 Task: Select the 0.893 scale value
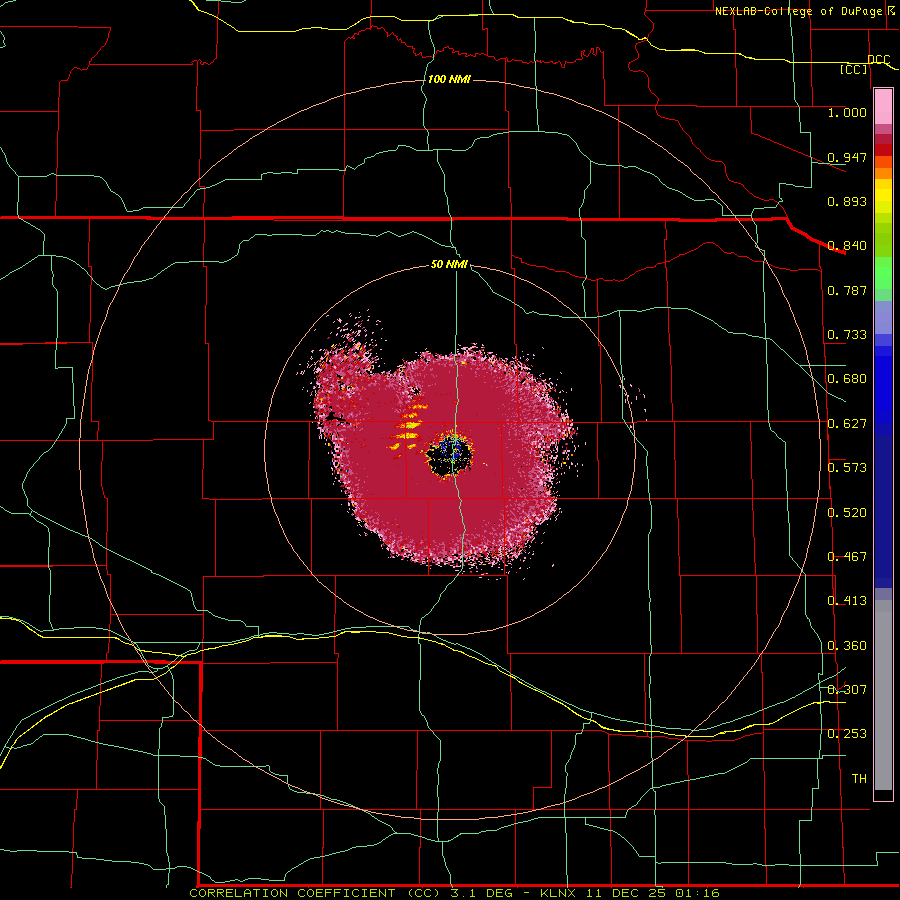[847, 201]
